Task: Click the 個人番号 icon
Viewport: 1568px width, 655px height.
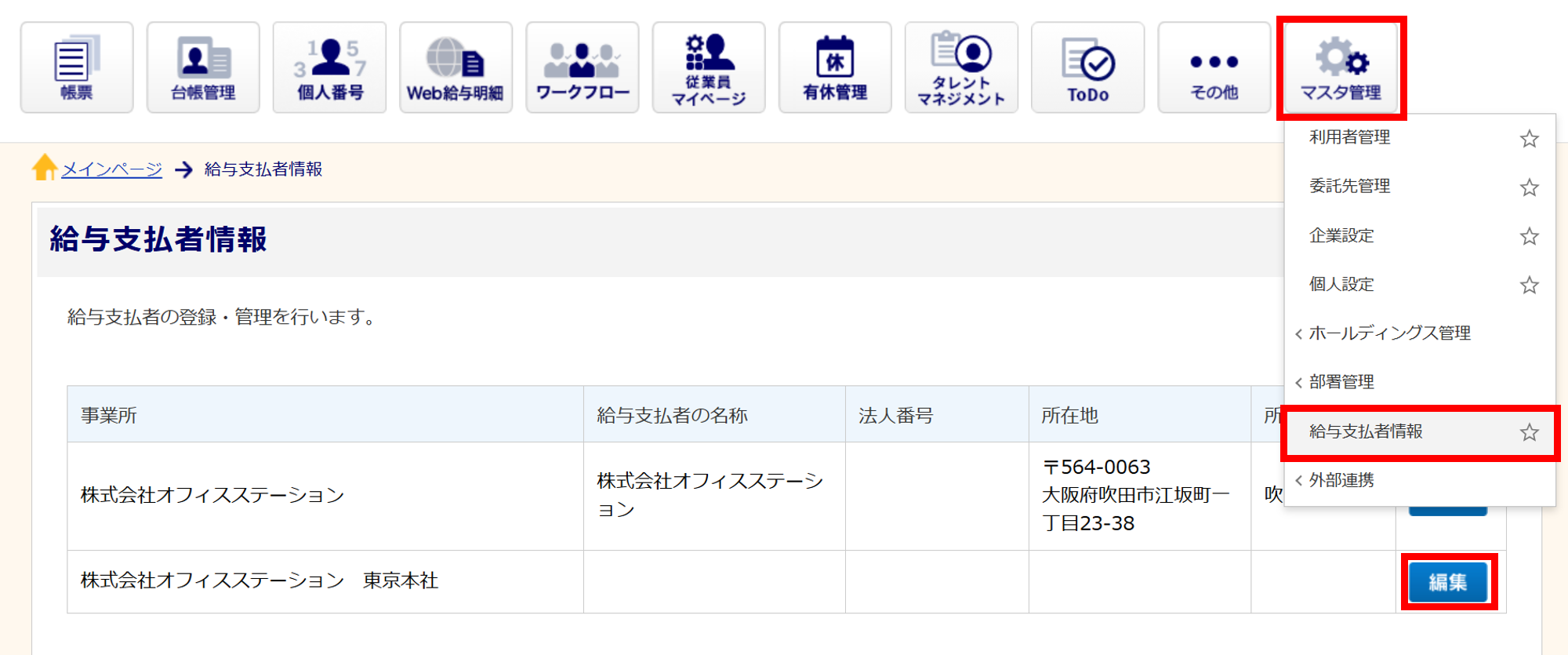Action: pyautogui.click(x=329, y=67)
